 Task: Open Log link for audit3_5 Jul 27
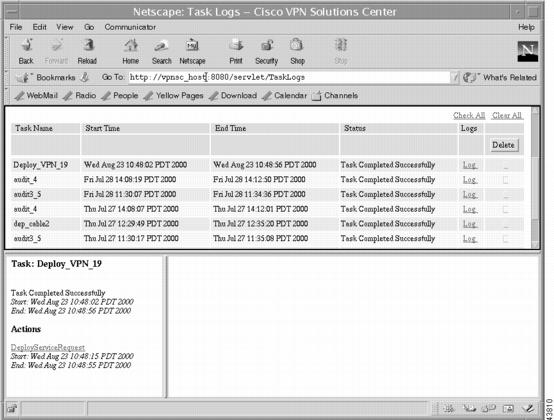coord(470,239)
